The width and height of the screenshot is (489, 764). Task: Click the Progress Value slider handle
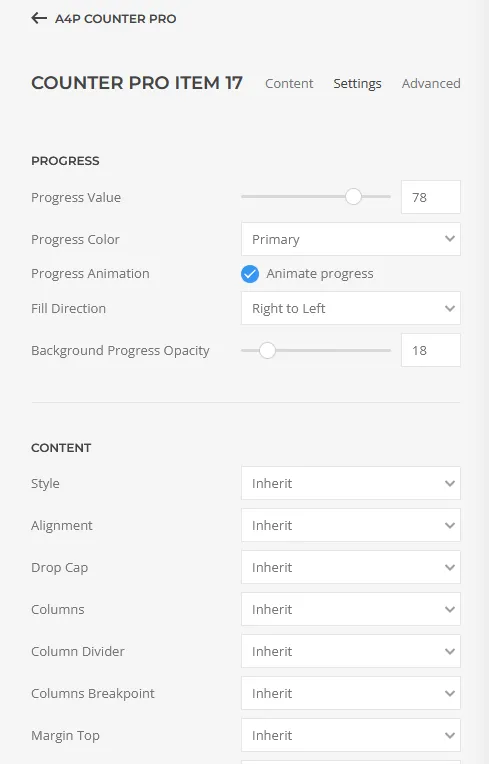[353, 197]
